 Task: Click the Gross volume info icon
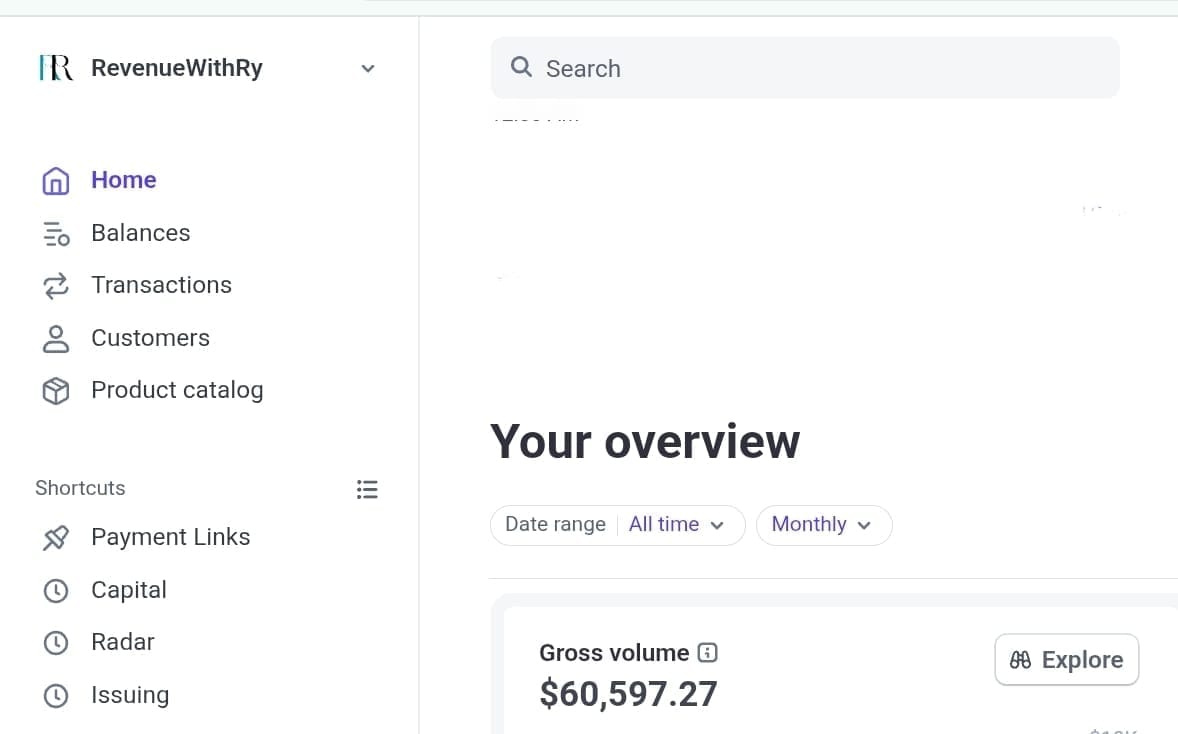click(707, 653)
